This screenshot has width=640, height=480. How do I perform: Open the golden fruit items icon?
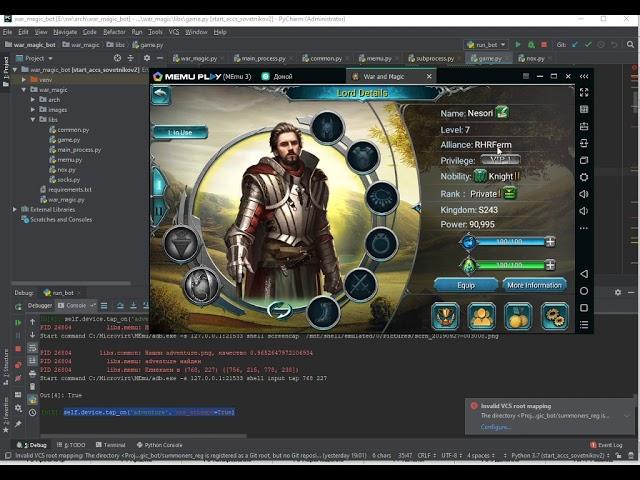point(518,316)
